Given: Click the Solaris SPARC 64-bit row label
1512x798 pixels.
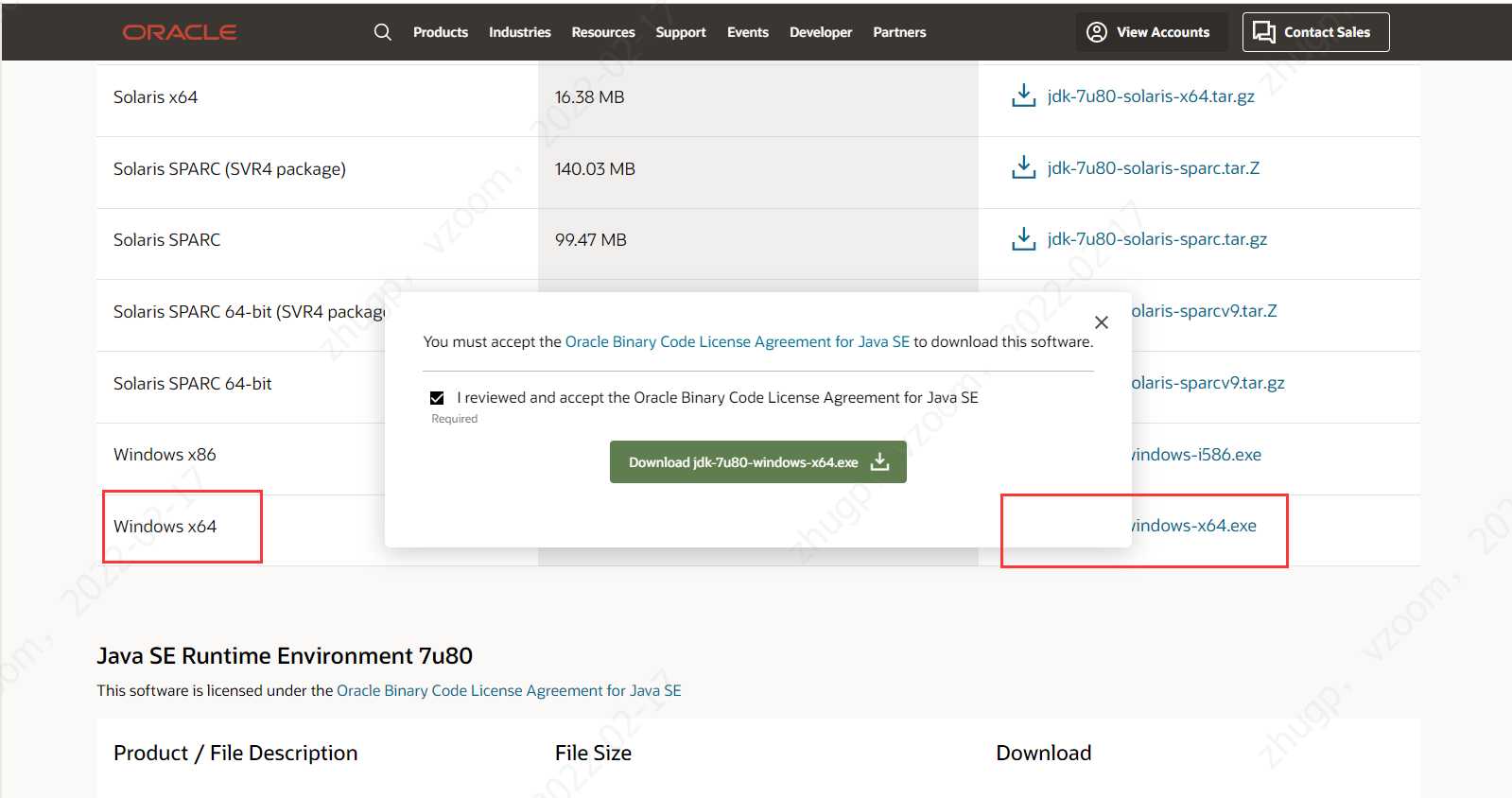Looking at the screenshot, I should point(192,383).
